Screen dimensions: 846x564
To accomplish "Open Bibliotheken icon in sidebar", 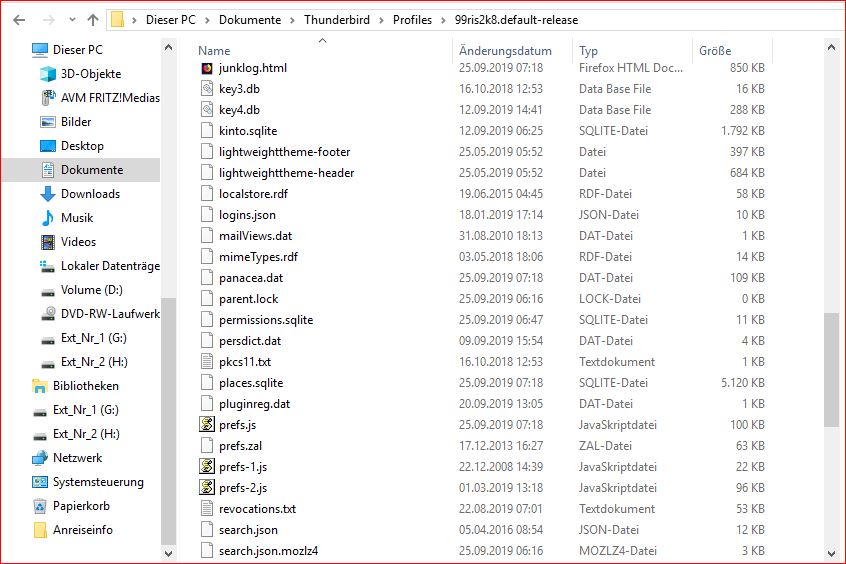I will 39,386.
